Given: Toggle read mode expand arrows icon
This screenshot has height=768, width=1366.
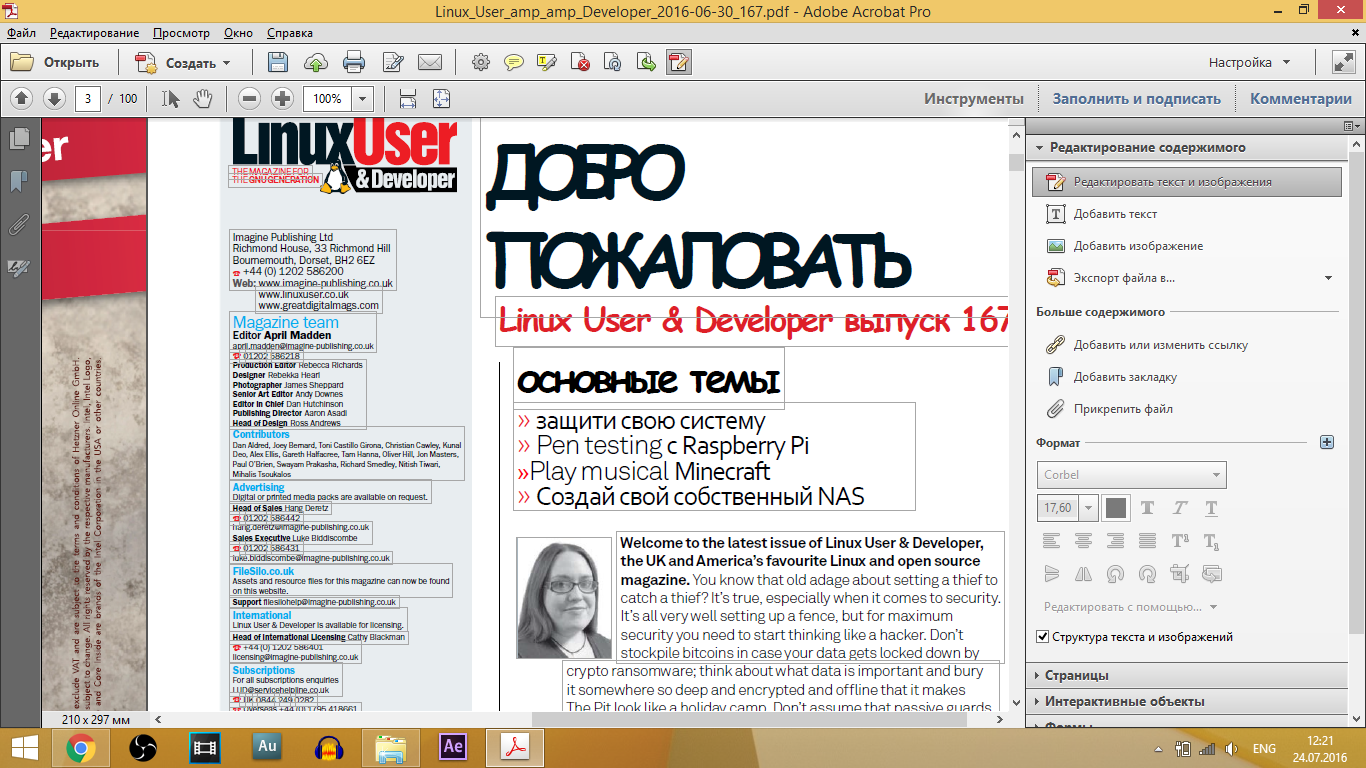Looking at the screenshot, I should click(1343, 62).
